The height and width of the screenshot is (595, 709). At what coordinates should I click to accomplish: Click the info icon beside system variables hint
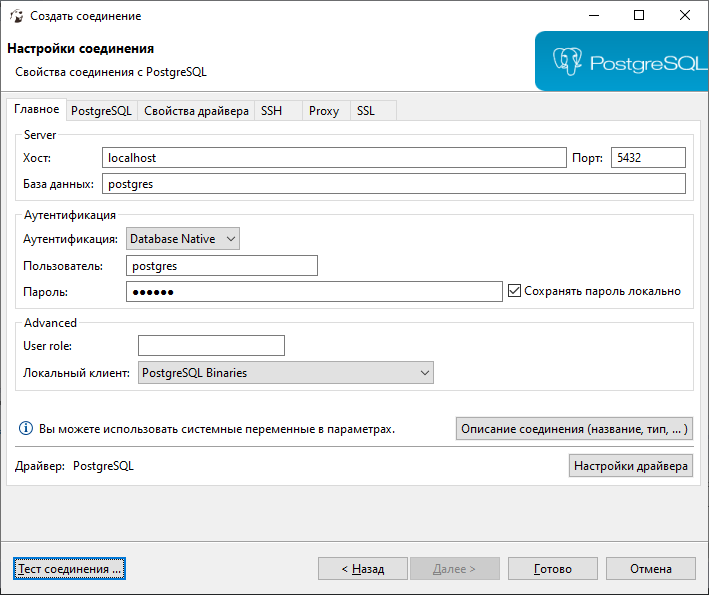(x=26, y=428)
